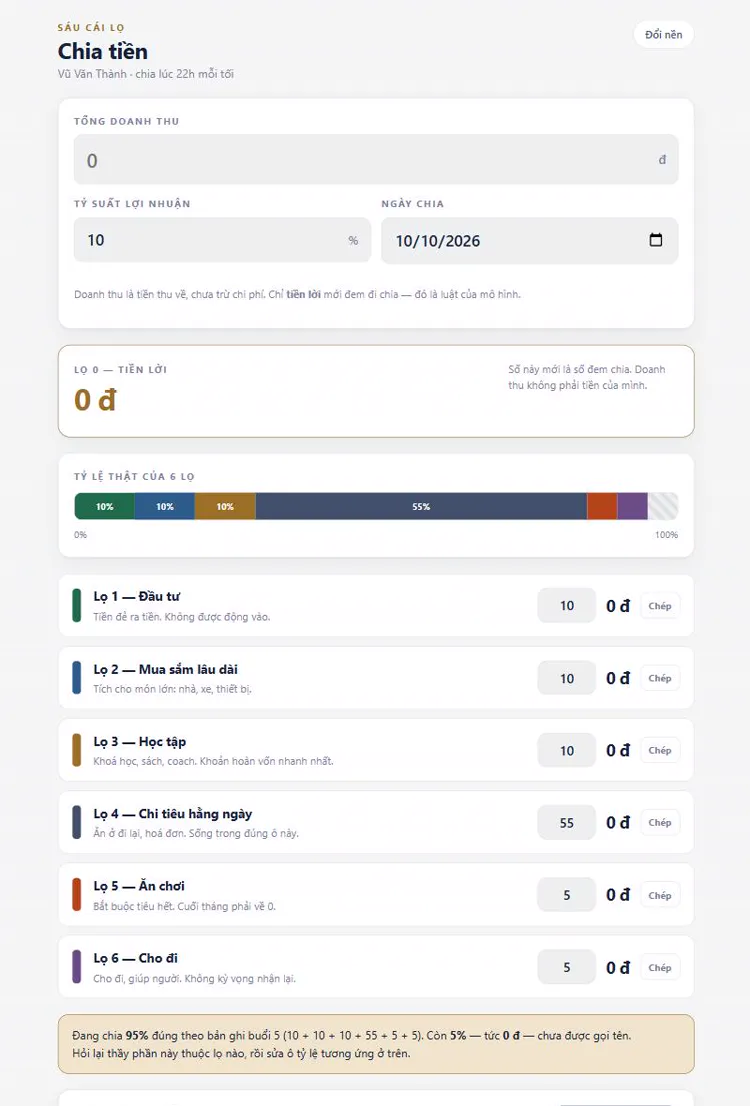
Task: Change Lọ 5 Ăn chơi percentage field
Action: coord(567,895)
